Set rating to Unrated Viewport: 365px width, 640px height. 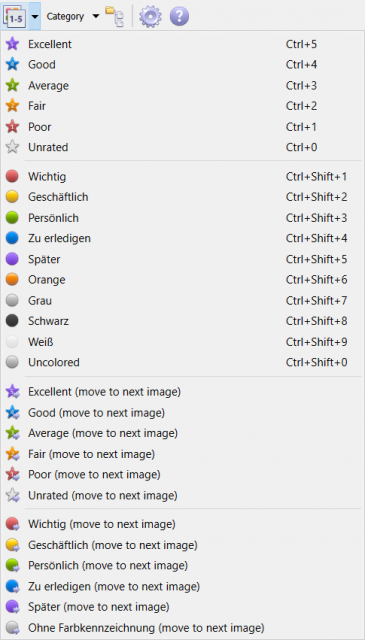point(182,147)
